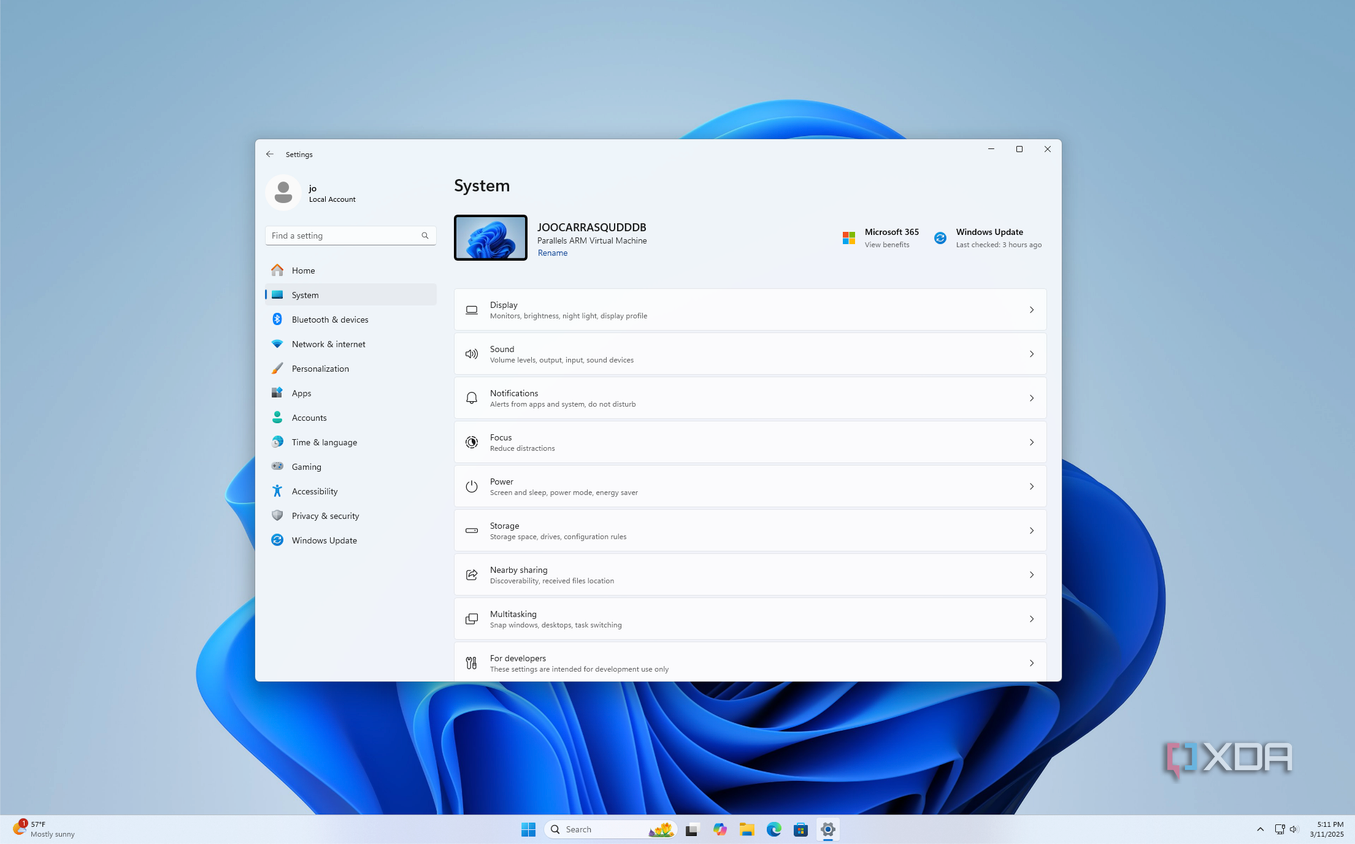Click the network icon in system tray
The height and width of the screenshot is (844, 1355).
pos(1279,829)
